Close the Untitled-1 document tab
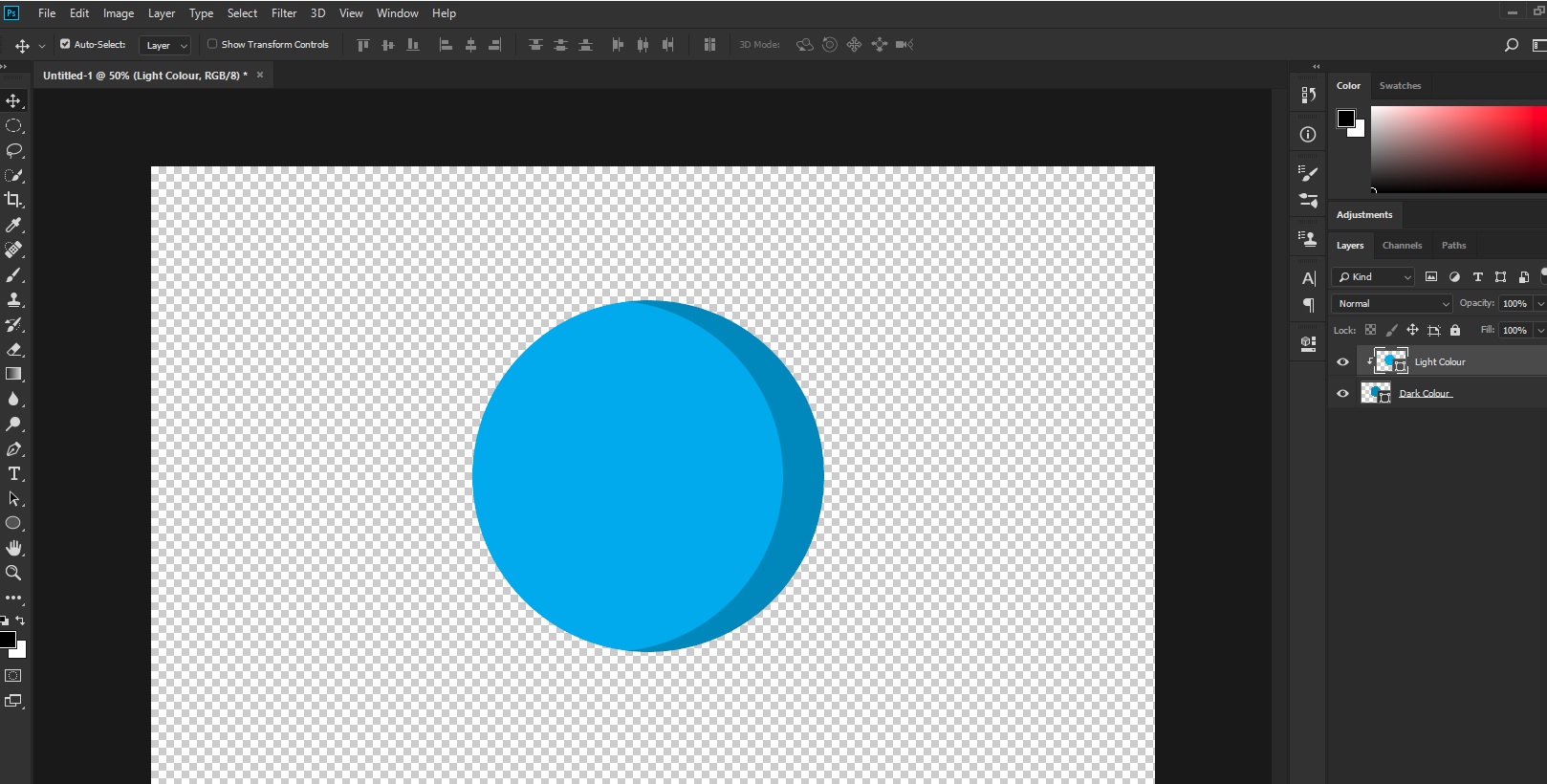 tap(260, 75)
